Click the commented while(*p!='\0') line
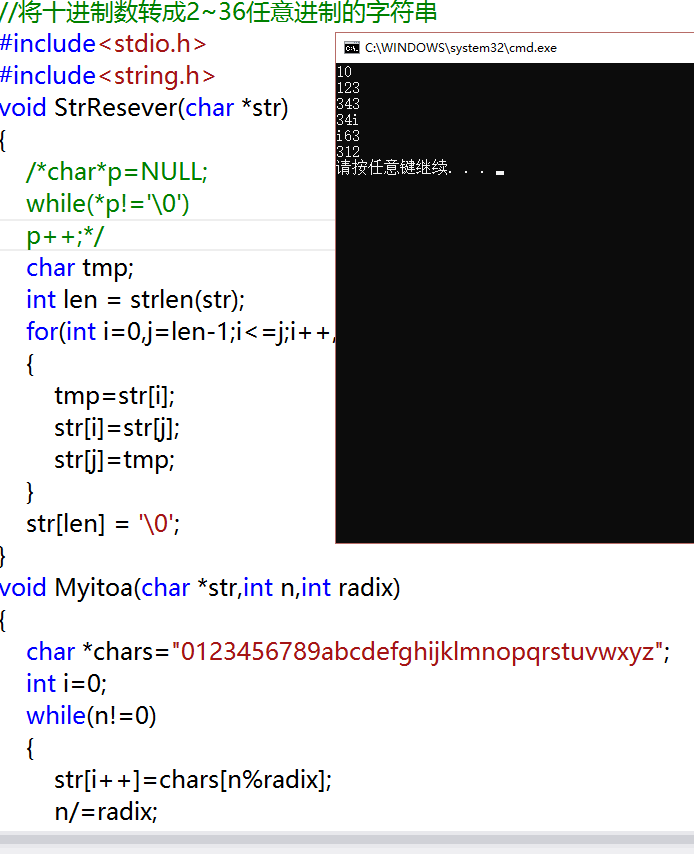This screenshot has height=854, width=694. coord(108,204)
